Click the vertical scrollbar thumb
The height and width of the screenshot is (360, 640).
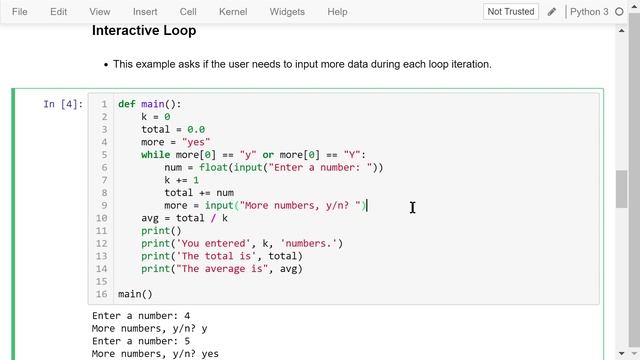[x=621, y=189]
